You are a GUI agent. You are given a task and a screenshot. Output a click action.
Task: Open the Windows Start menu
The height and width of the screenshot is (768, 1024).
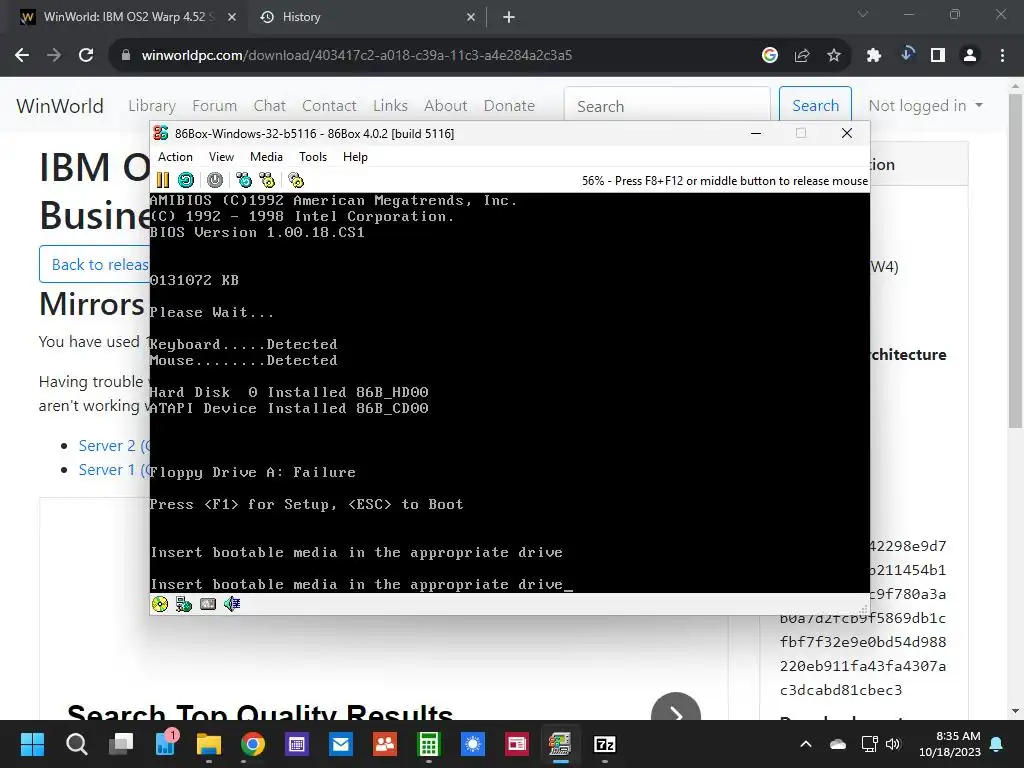pyautogui.click(x=32, y=744)
